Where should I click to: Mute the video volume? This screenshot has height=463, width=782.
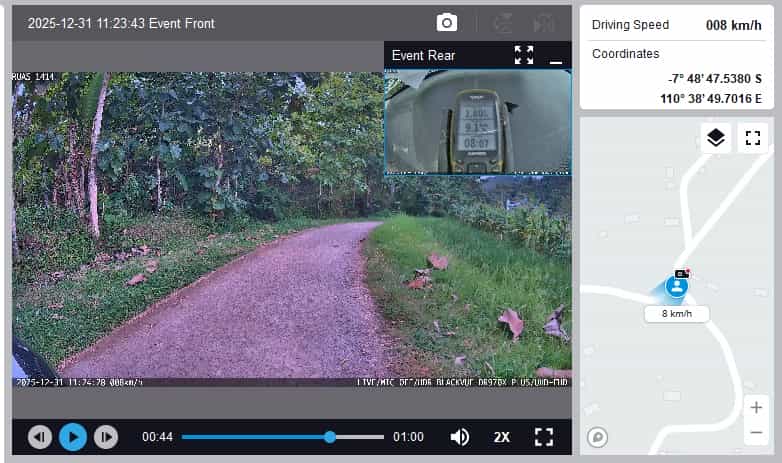coord(460,437)
